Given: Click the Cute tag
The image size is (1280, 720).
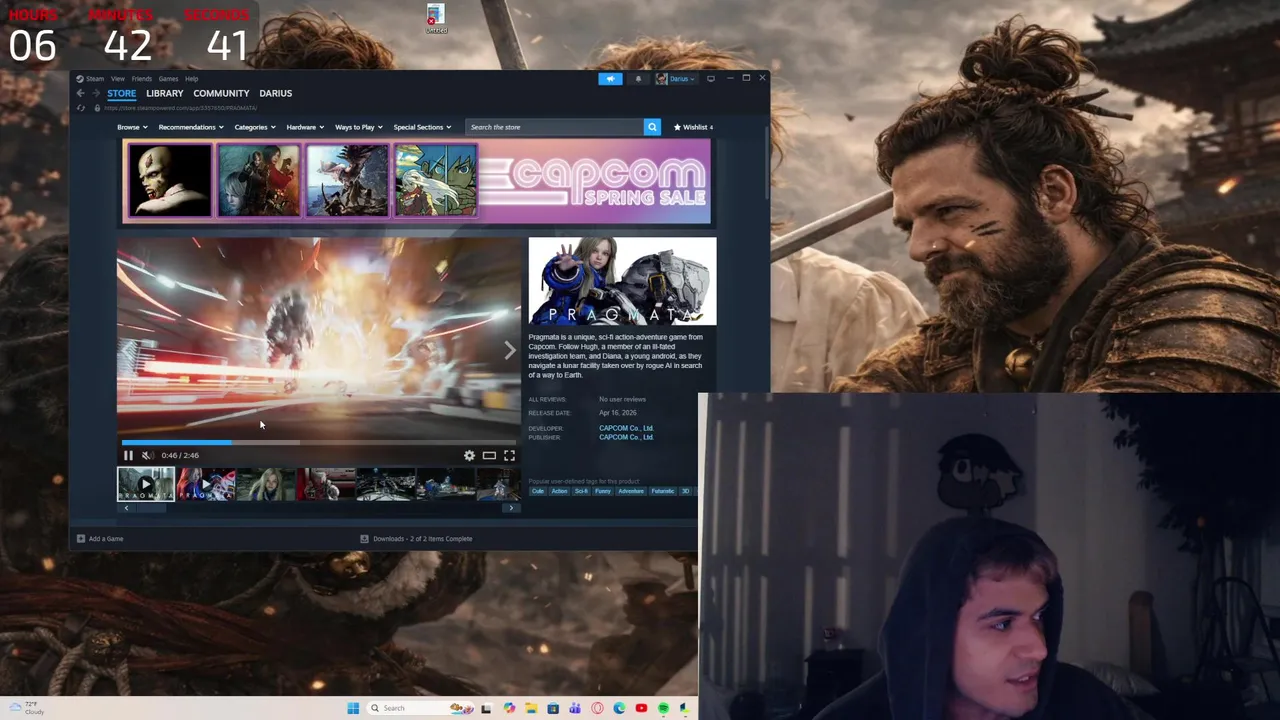Looking at the screenshot, I should [538, 491].
